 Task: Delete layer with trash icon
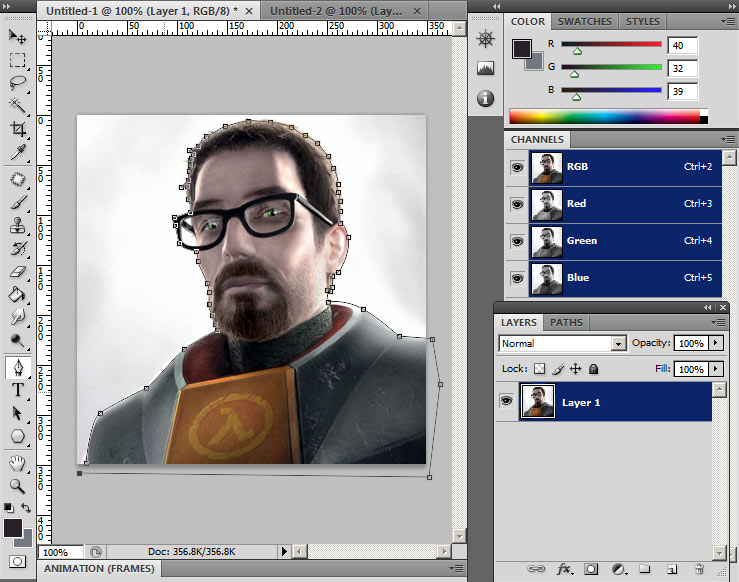click(699, 569)
